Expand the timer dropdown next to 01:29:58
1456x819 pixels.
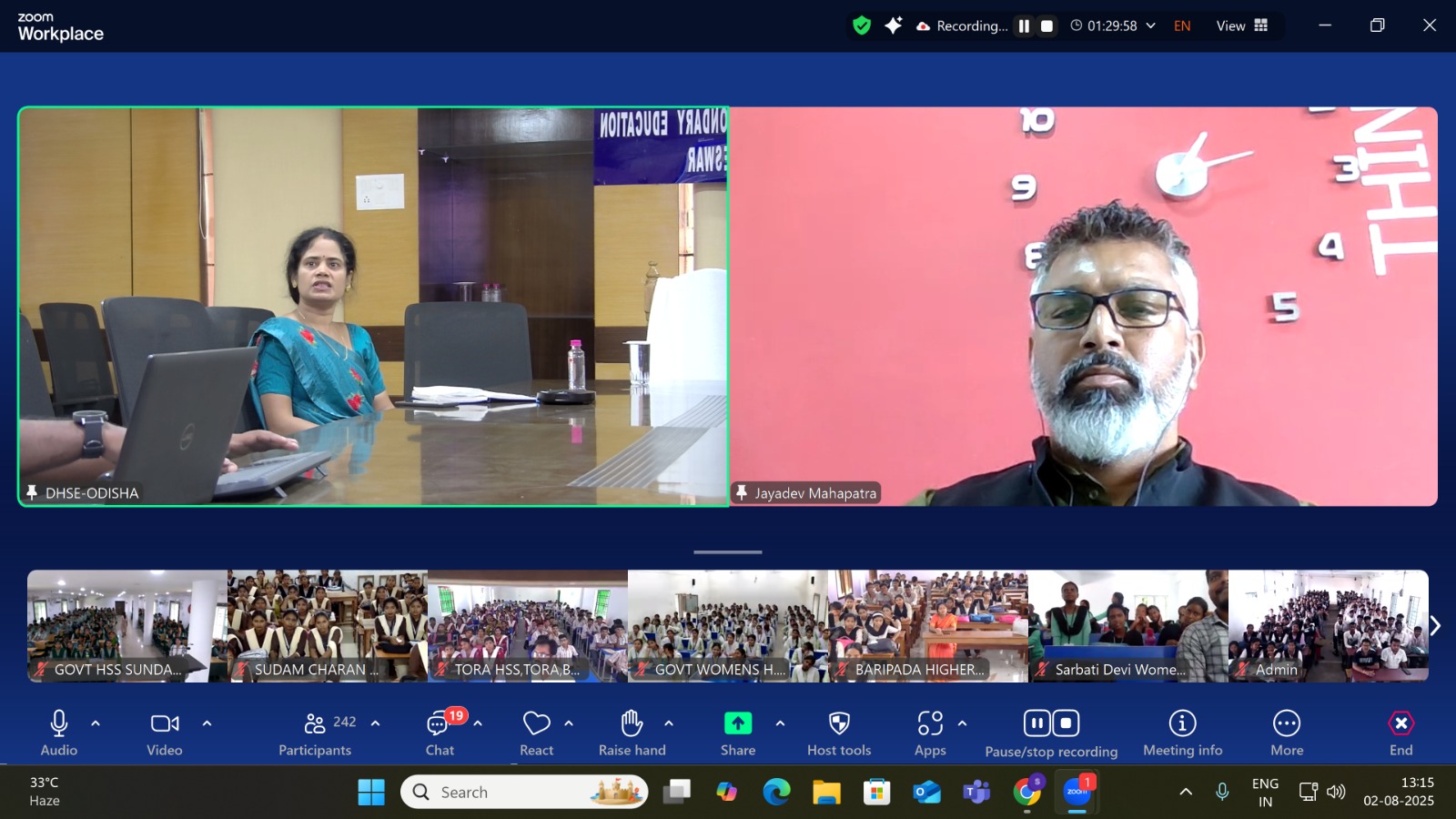[x=1151, y=26]
